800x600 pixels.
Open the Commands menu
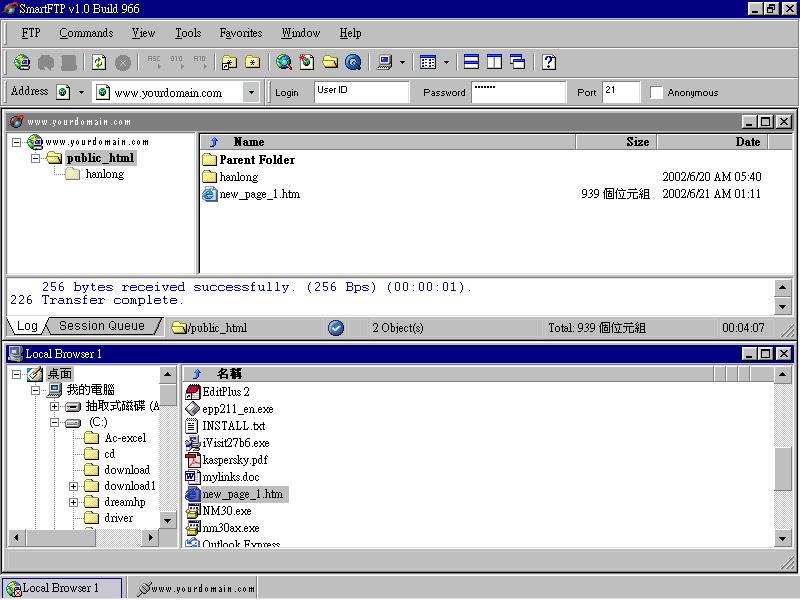pyautogui.click(x=86, y=33)
